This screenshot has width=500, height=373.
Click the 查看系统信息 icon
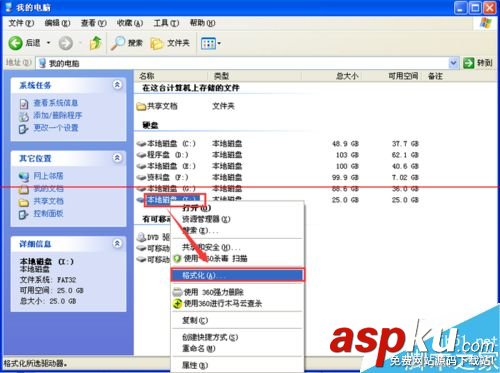pyautogui.click(x=24, y=104)
